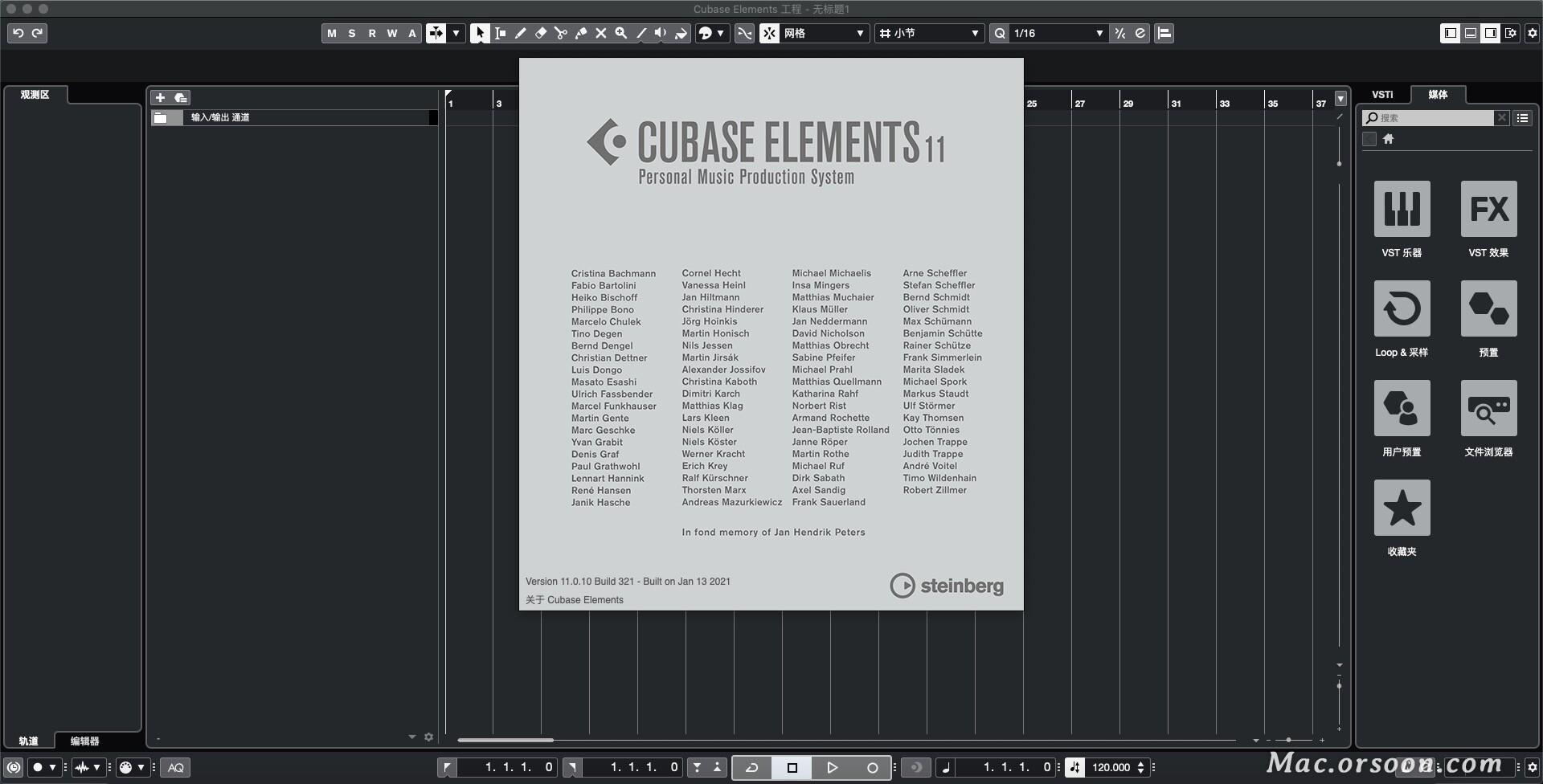Image resolution: width=1543 pixels, height=784 pixels.
Task: Toggle Snap on/off button
Action: (769, 33)
